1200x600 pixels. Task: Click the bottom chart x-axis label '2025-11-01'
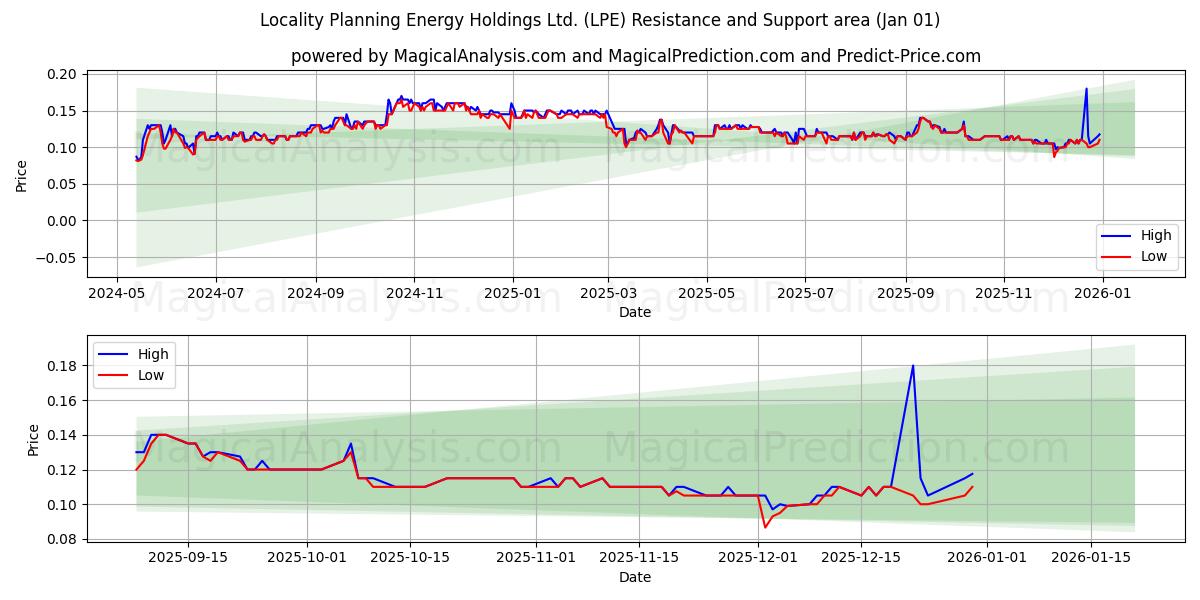[x=536, y=559]
